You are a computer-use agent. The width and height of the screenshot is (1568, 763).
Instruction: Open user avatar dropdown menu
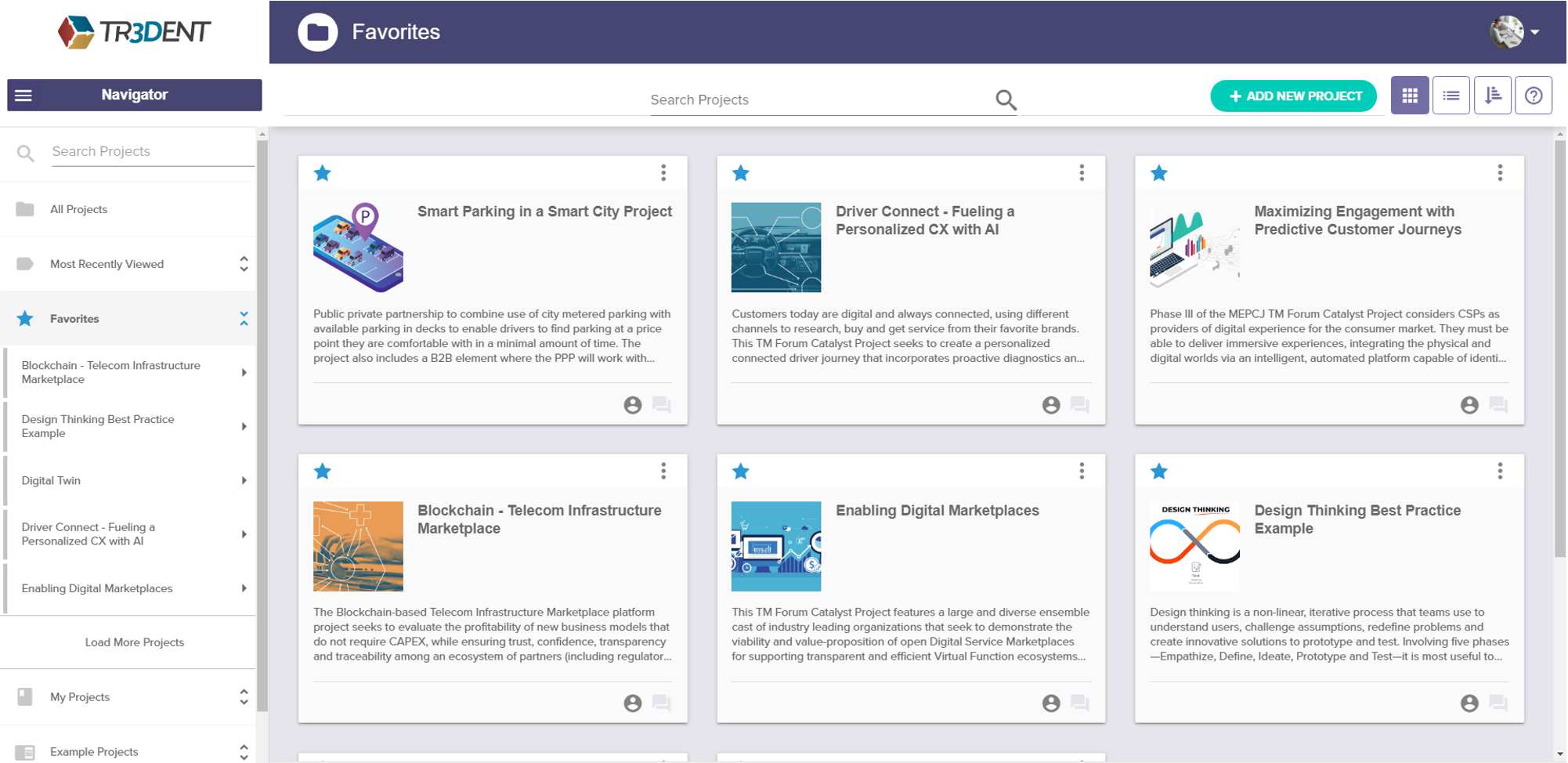click(x=1515, y=32)
